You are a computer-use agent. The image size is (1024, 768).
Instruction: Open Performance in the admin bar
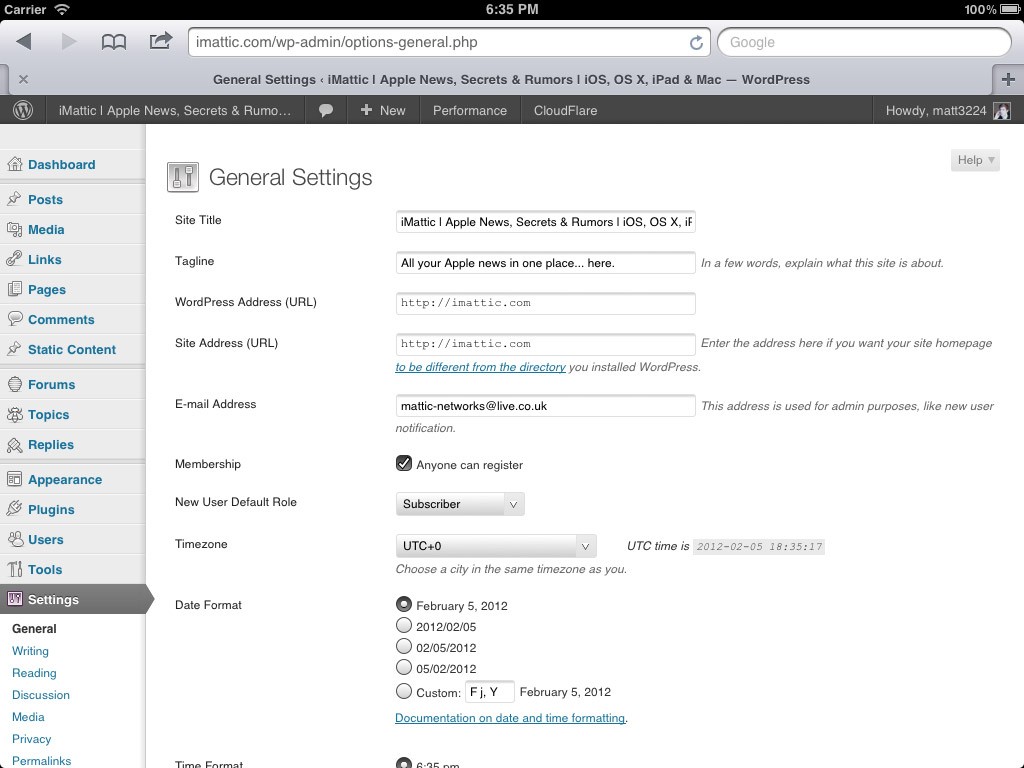click(470, 110)
